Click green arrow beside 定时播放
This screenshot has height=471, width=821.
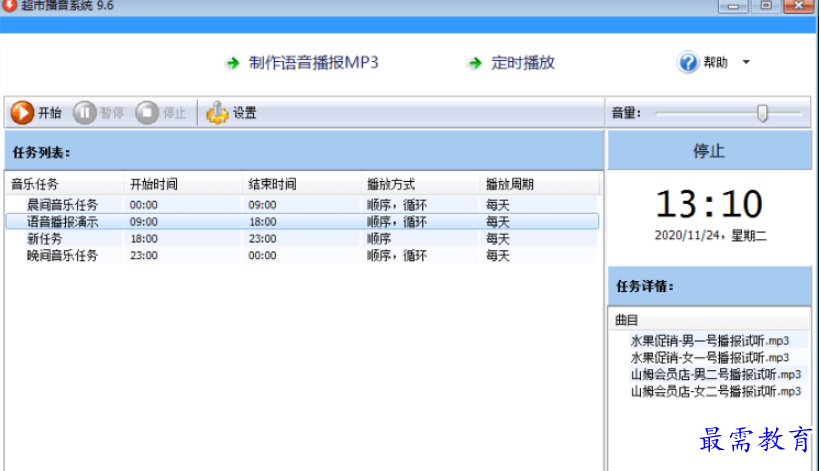click(475, 63)
